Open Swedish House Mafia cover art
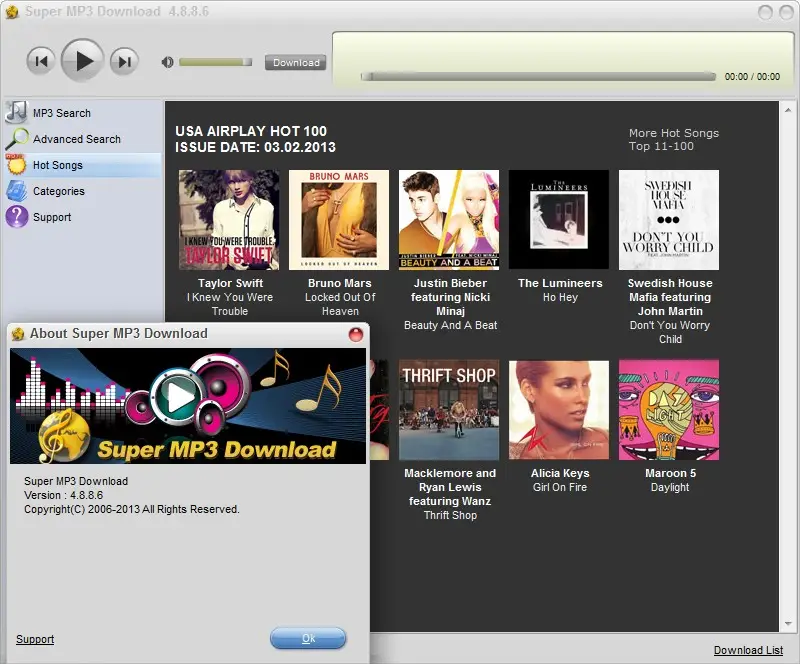The height and width of the screenshot is (664, 800). point(669,220)
